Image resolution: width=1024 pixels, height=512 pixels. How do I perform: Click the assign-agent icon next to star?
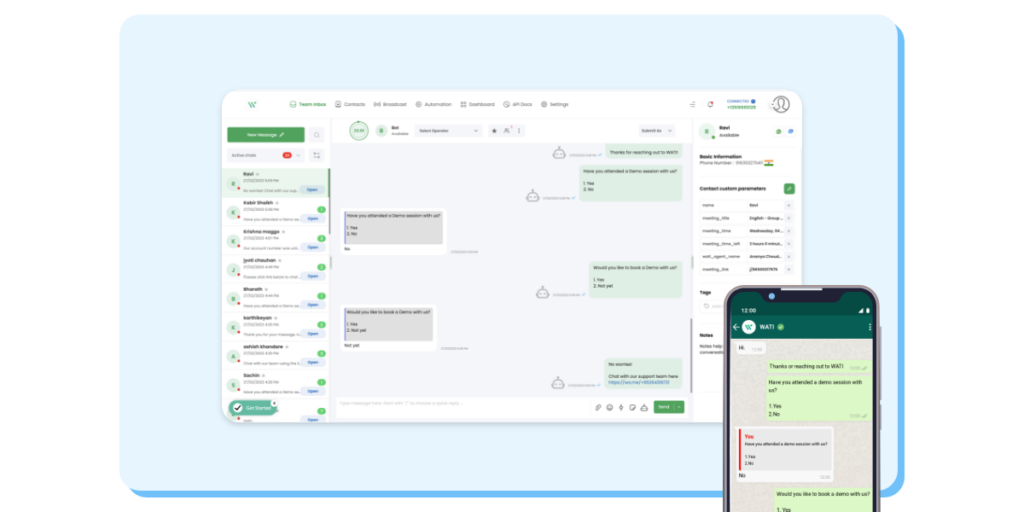507,131
